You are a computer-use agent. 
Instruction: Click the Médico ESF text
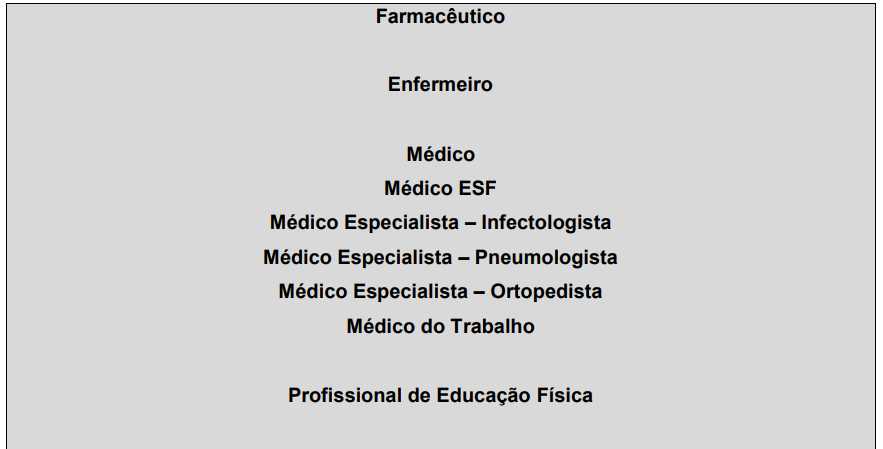(440, 188)
